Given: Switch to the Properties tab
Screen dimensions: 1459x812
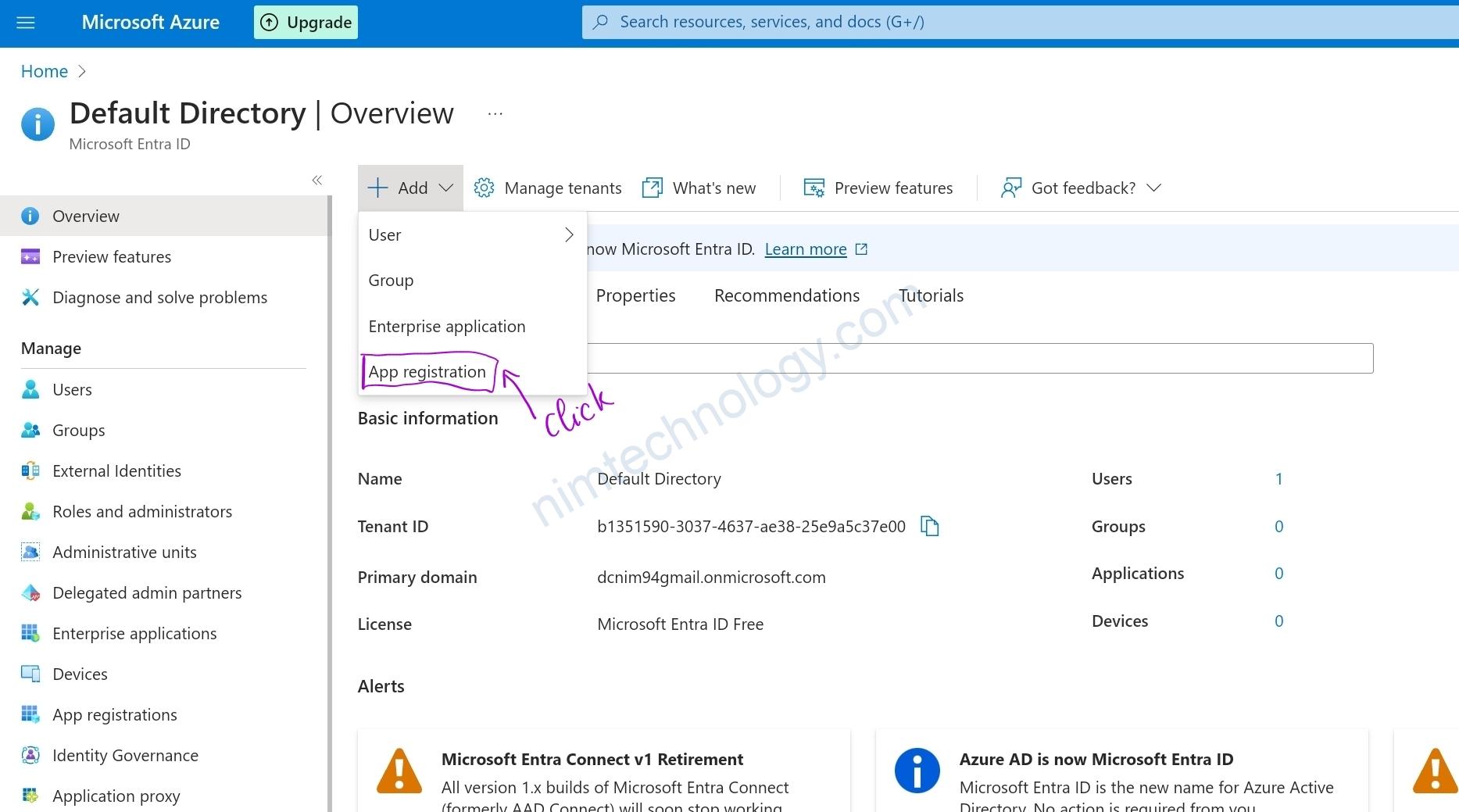Looking at the screenshot, I should [x=635, y=295].
